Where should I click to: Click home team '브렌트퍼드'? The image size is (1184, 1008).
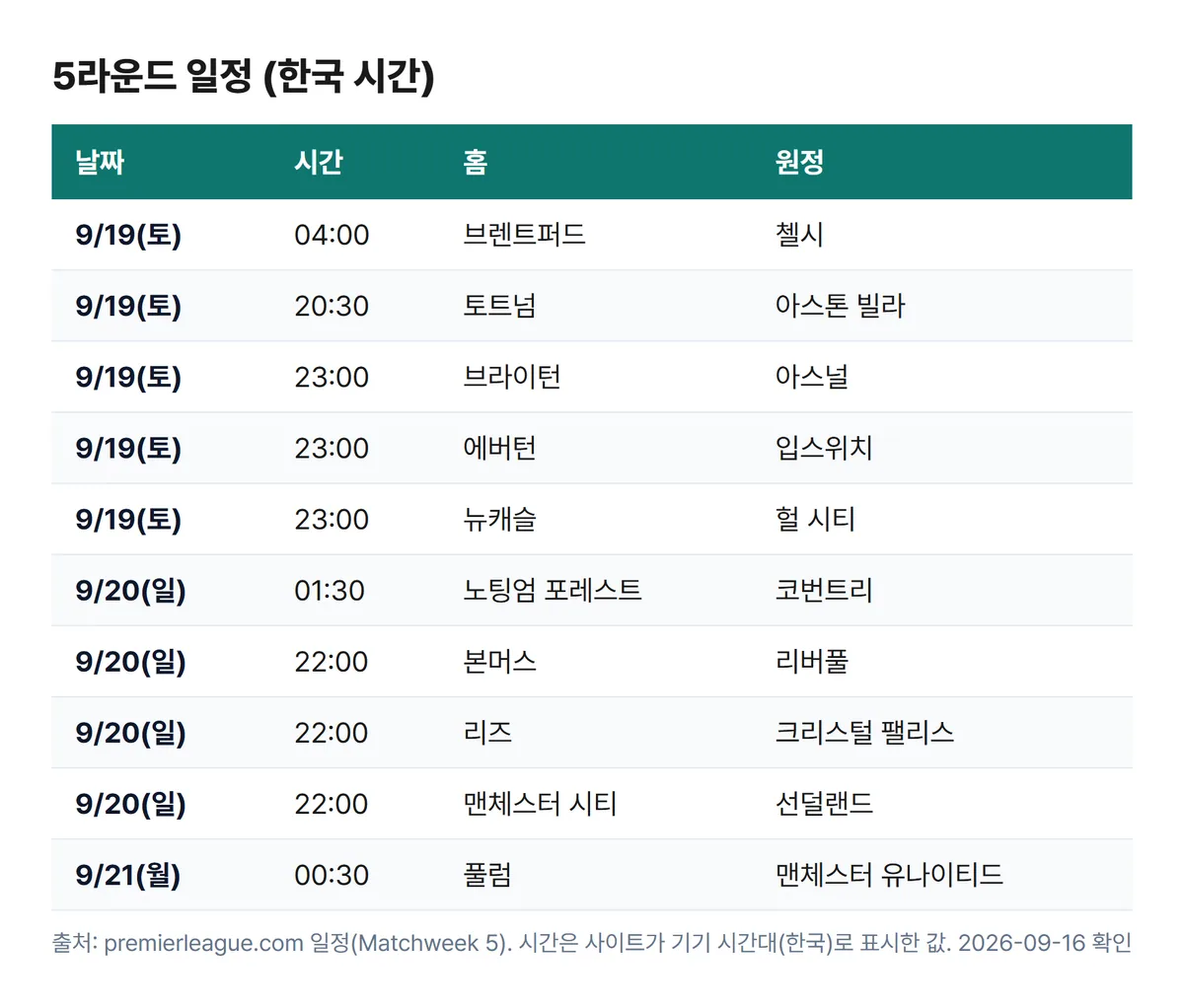click(524, 235)
